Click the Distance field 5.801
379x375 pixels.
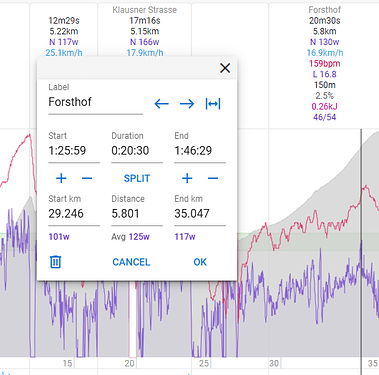[x=137, y=214]
